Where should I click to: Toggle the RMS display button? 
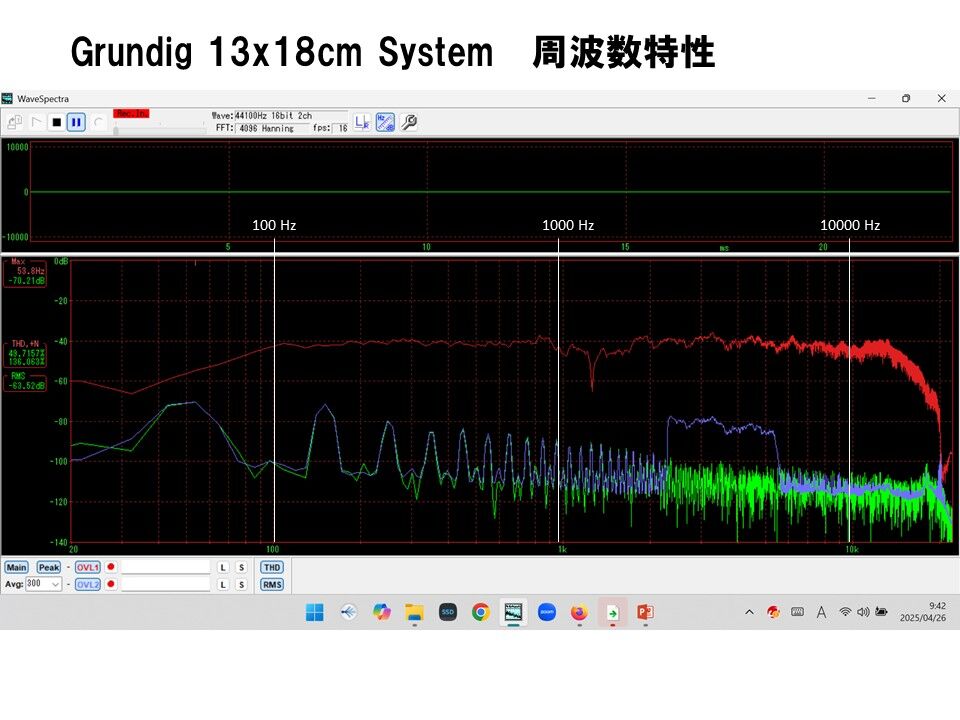pos(272,585)
